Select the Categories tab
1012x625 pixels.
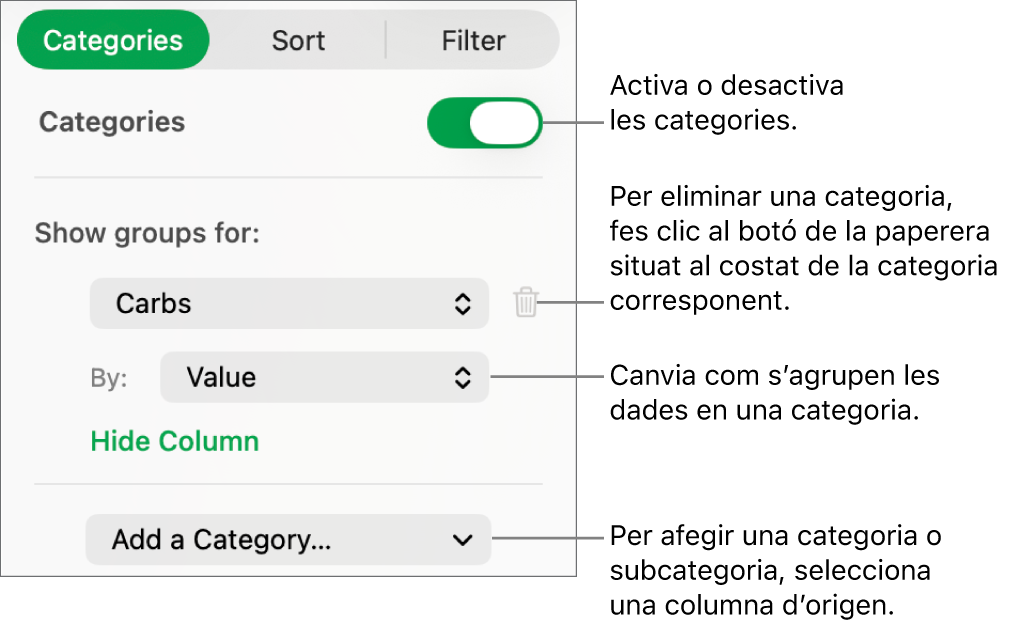pyautogui.click(x=113, y=40)
